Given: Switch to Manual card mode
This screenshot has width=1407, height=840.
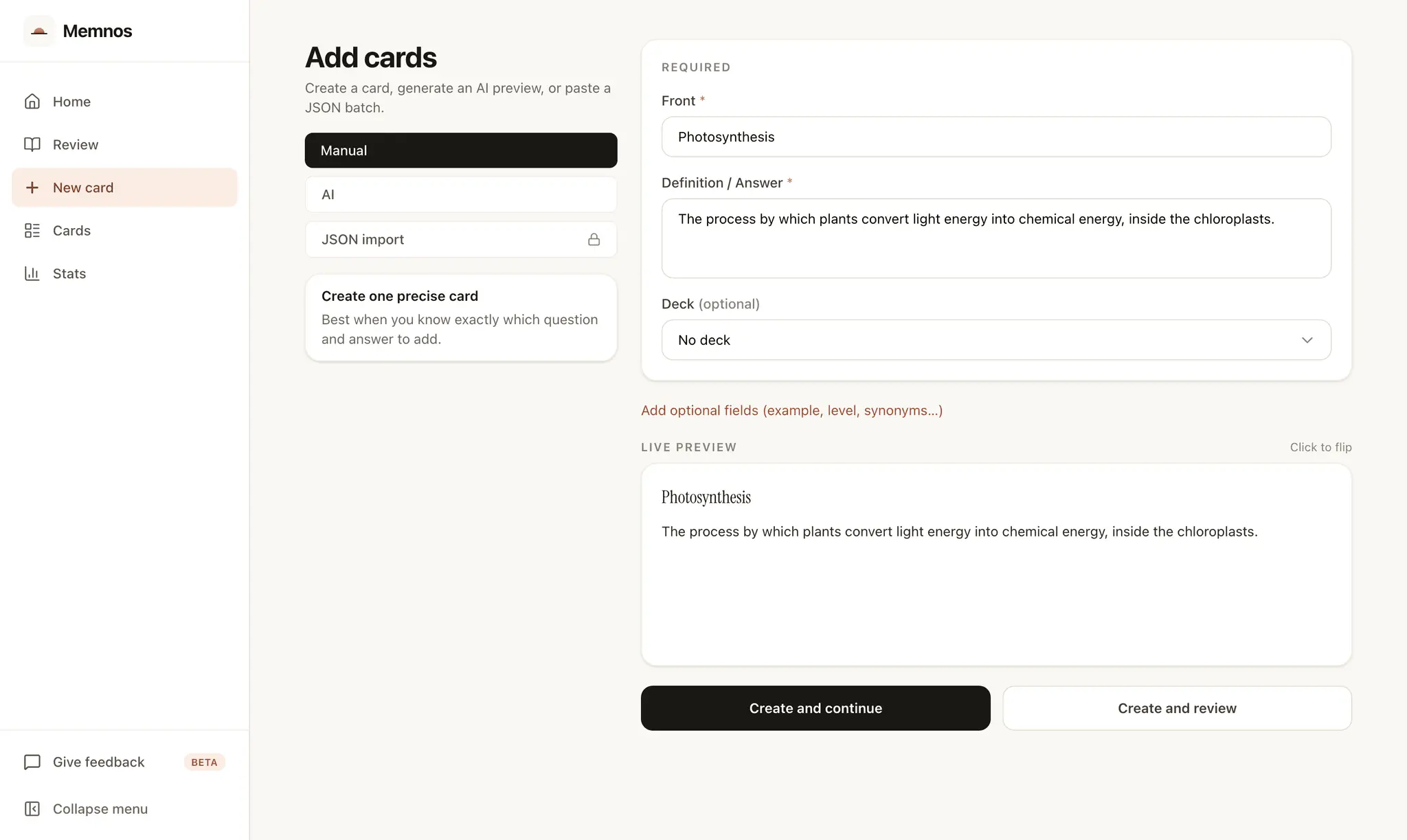Looking at the screenshot, I should (x=461, y=150).
